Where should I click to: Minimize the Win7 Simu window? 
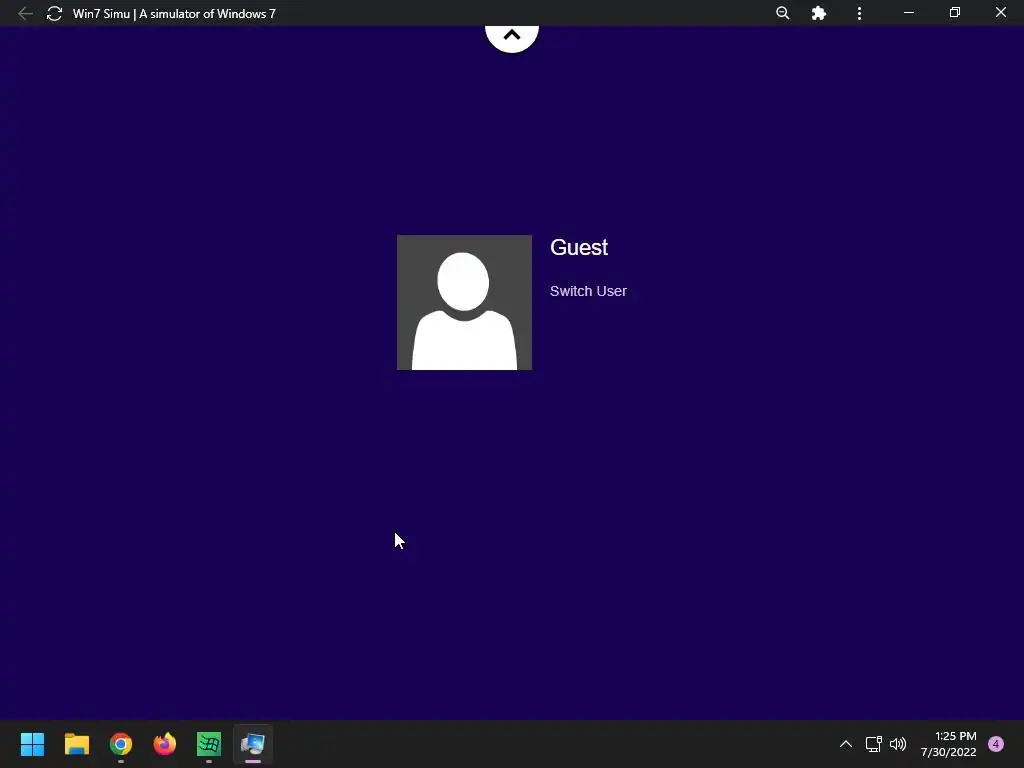(x=909, y=13)
